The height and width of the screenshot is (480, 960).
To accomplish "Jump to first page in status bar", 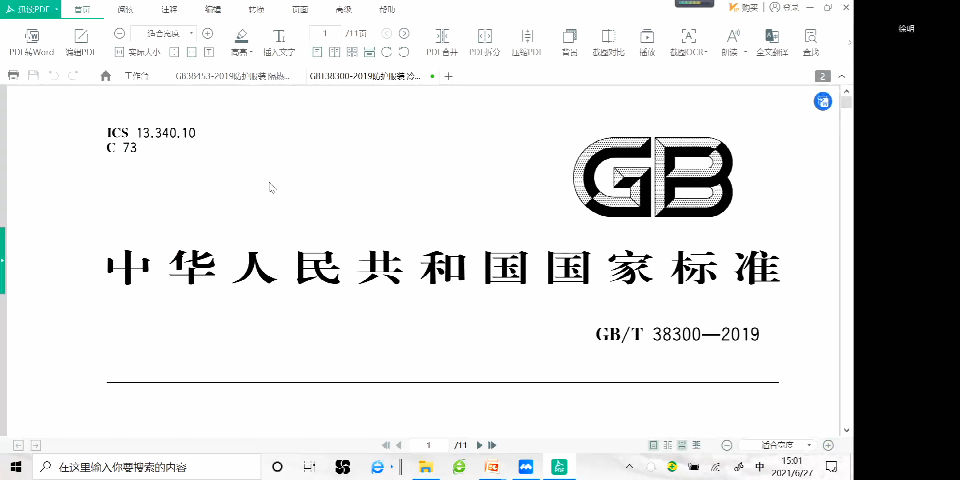I will [x=386, y=445].
